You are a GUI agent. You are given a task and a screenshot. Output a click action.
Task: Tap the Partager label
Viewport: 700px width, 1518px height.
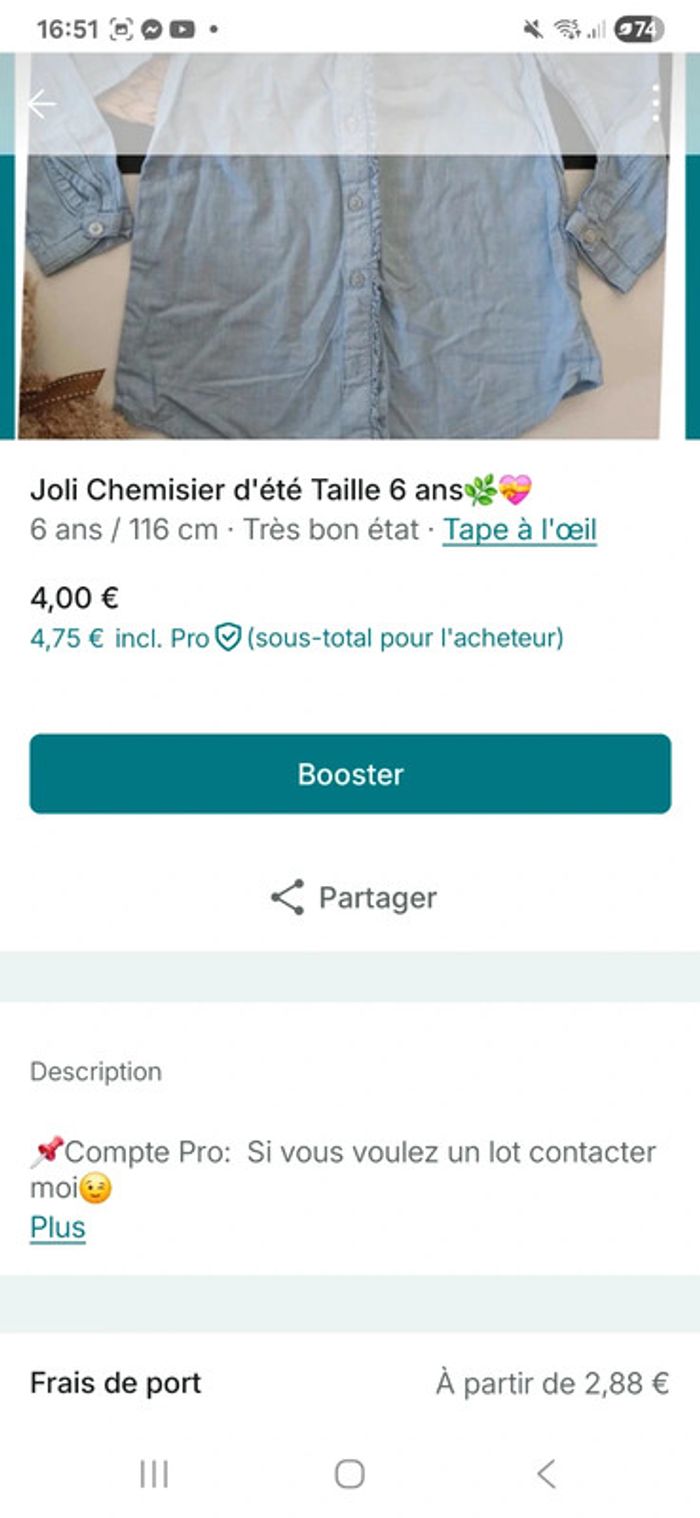377,897
